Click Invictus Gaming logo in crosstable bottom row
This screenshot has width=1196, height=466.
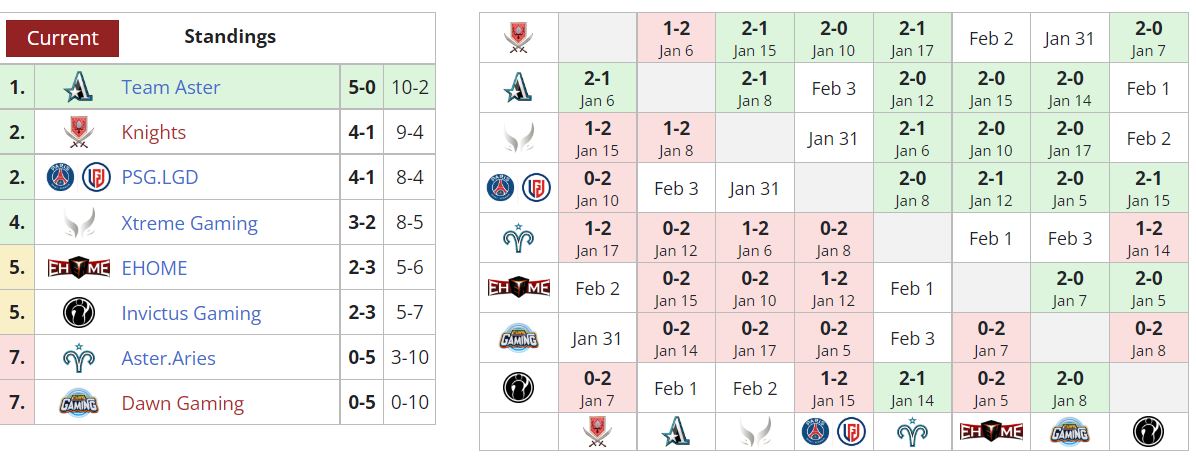(x=1148, y=432)
